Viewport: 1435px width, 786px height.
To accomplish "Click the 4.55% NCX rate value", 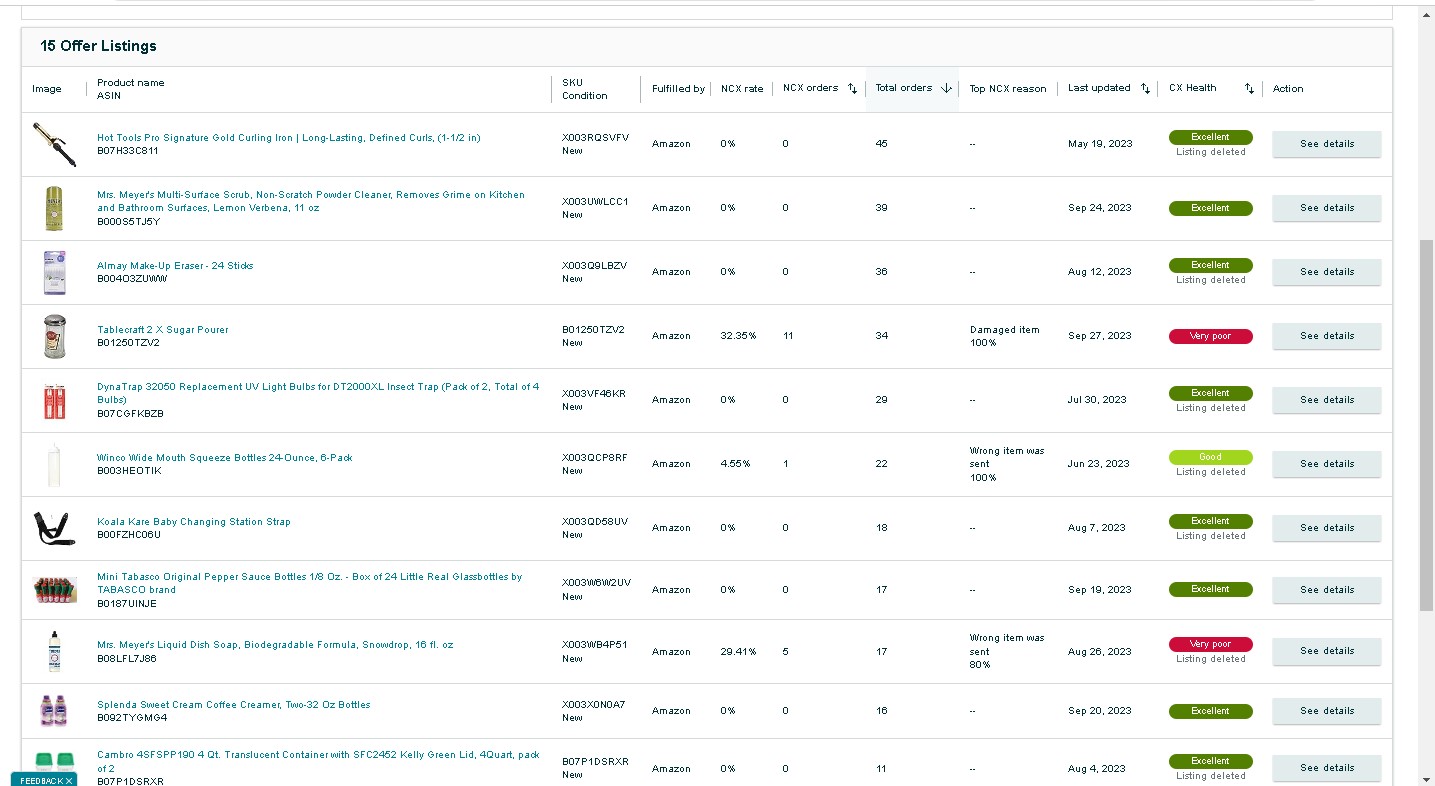I will (x=735, y=464).
